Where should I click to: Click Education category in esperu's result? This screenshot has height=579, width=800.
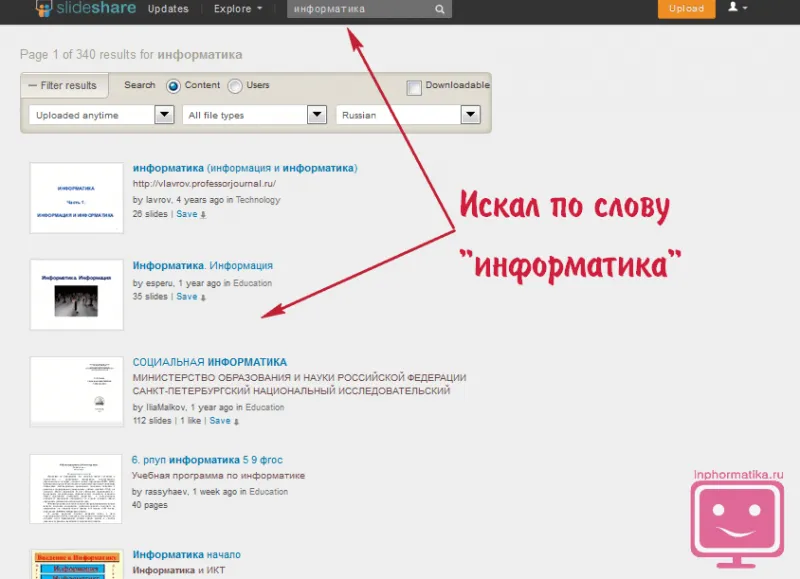252,283
